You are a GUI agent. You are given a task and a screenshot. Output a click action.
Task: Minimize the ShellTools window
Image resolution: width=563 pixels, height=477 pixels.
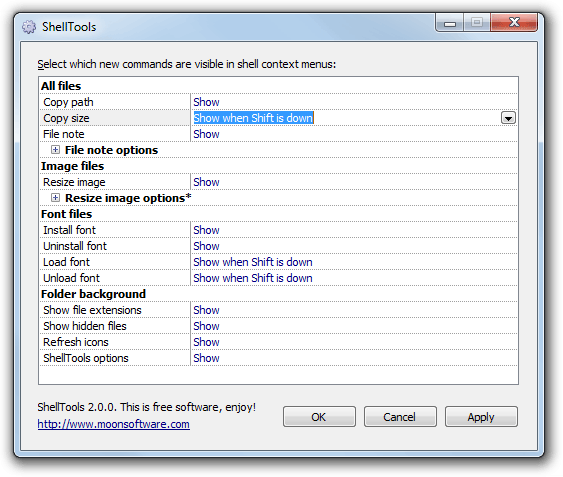450,23
